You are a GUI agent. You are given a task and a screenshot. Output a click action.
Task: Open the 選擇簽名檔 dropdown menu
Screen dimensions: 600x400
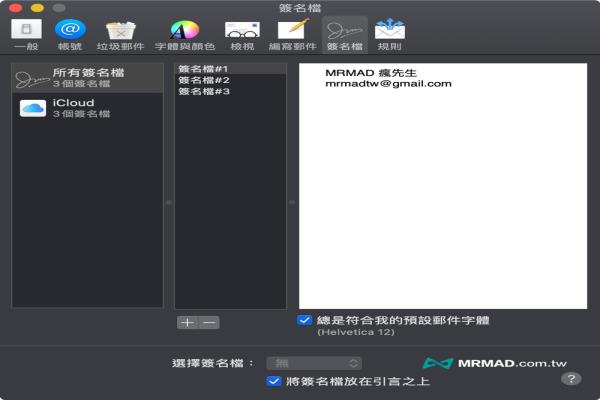314,363
